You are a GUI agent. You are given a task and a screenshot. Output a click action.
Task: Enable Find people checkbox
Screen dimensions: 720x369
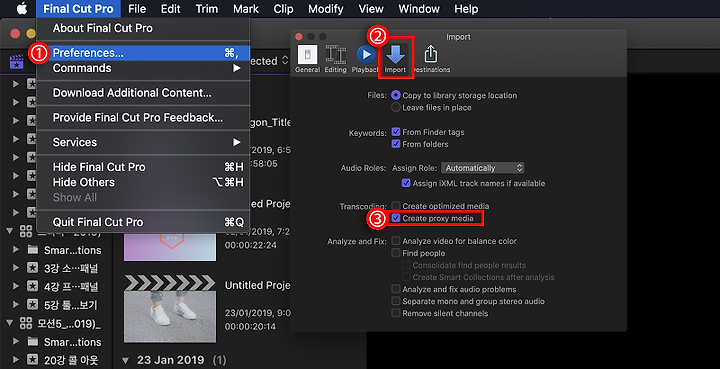(396, 253)
